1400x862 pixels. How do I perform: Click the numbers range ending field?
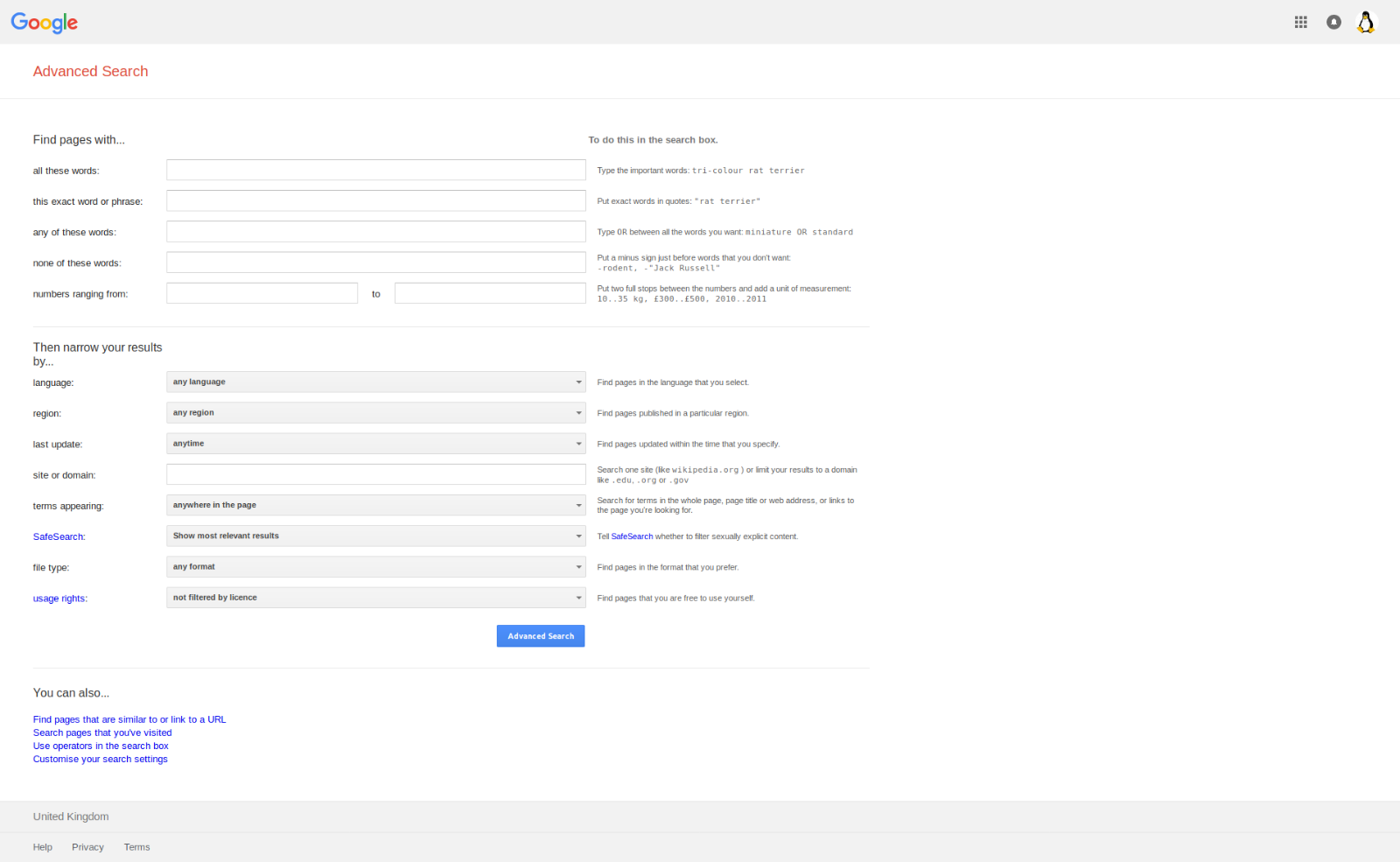pyautogui.click(x=490, y=293)
